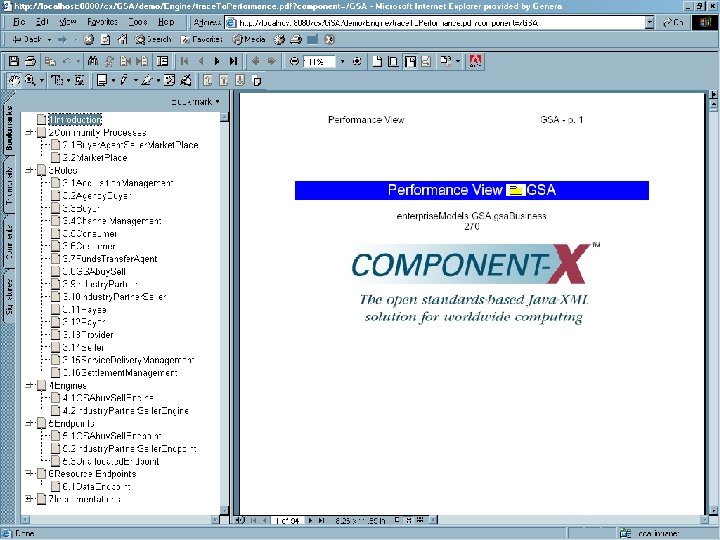Open the zoom percentage dropdown arrow
Viewport: 720px width, 540px height.
click(x=342, y=61)
